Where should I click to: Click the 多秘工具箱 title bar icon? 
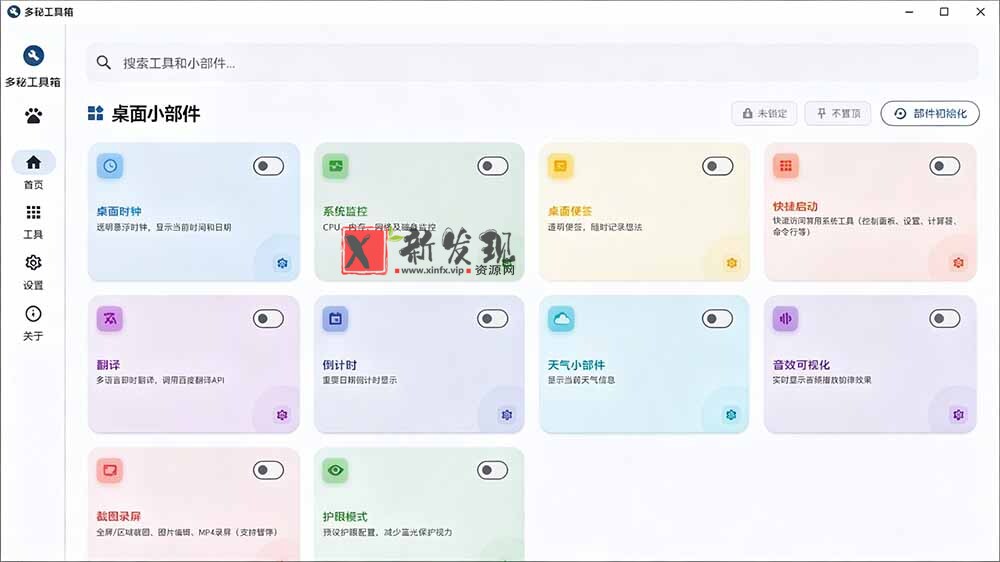tap(13, 11)
